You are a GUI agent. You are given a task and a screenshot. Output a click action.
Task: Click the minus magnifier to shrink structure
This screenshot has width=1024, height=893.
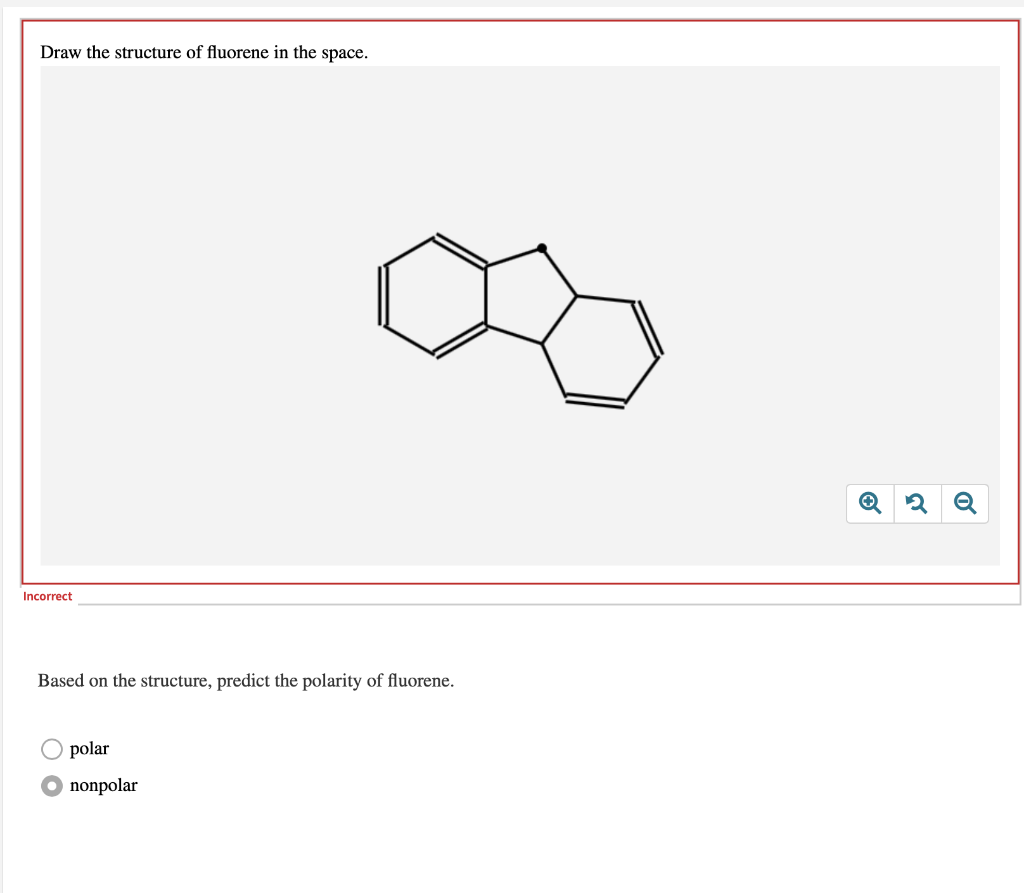(x=964, y=503)
